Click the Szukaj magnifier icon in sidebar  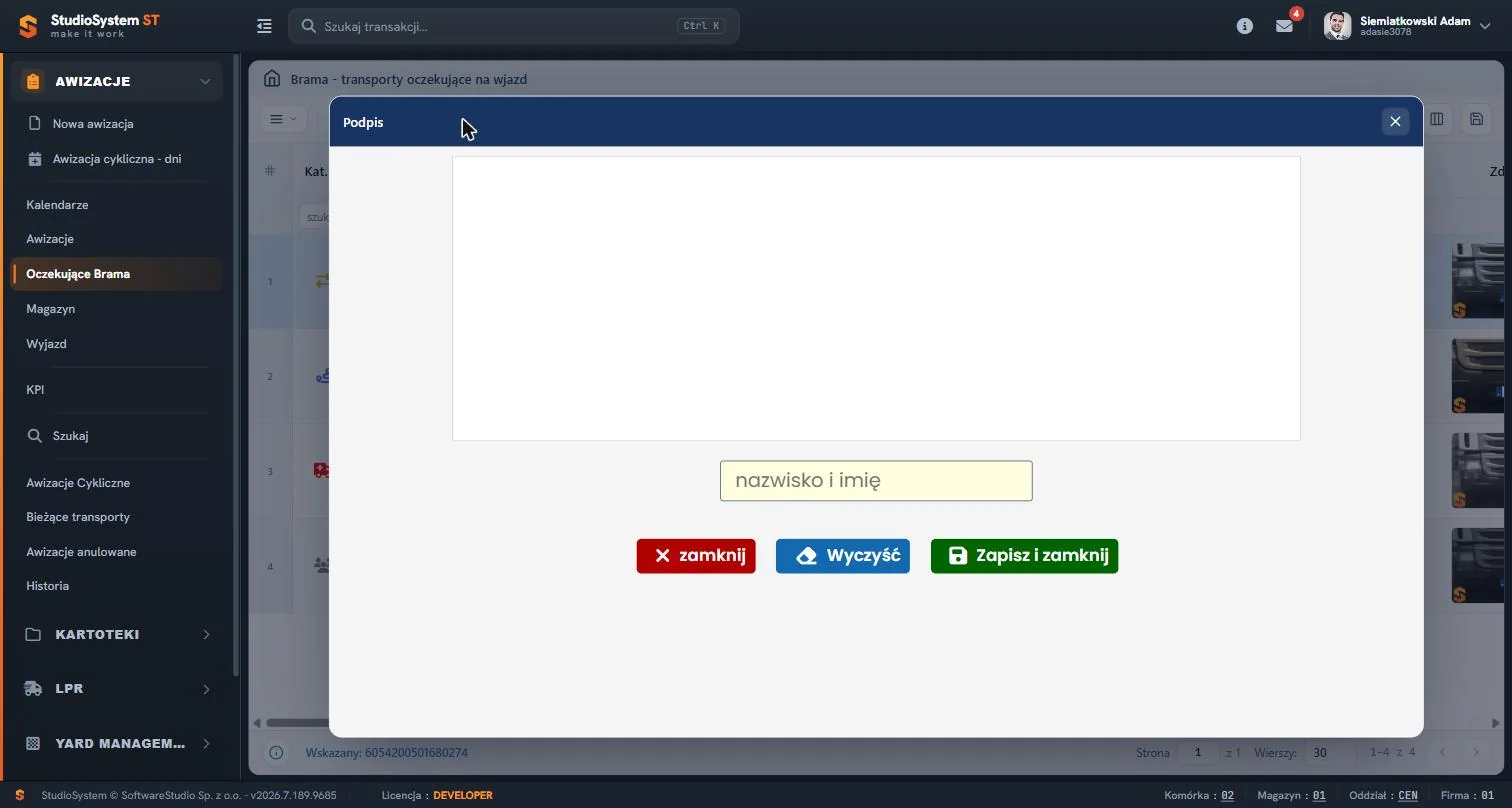(35, 436)
